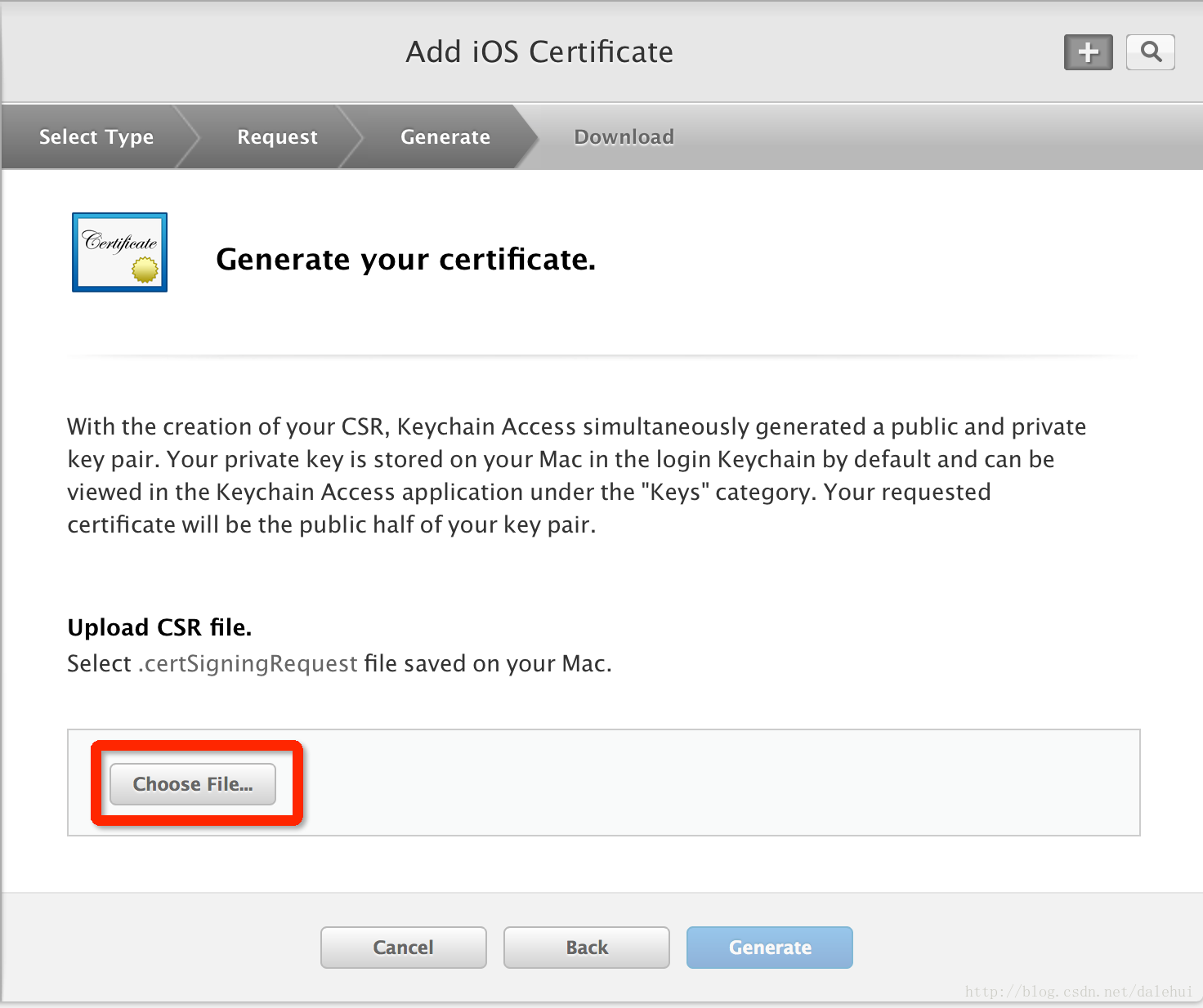Click the 'Generate your certificate.' heading
This screenshot has width=1203, height=1008.
pos(406,260)
